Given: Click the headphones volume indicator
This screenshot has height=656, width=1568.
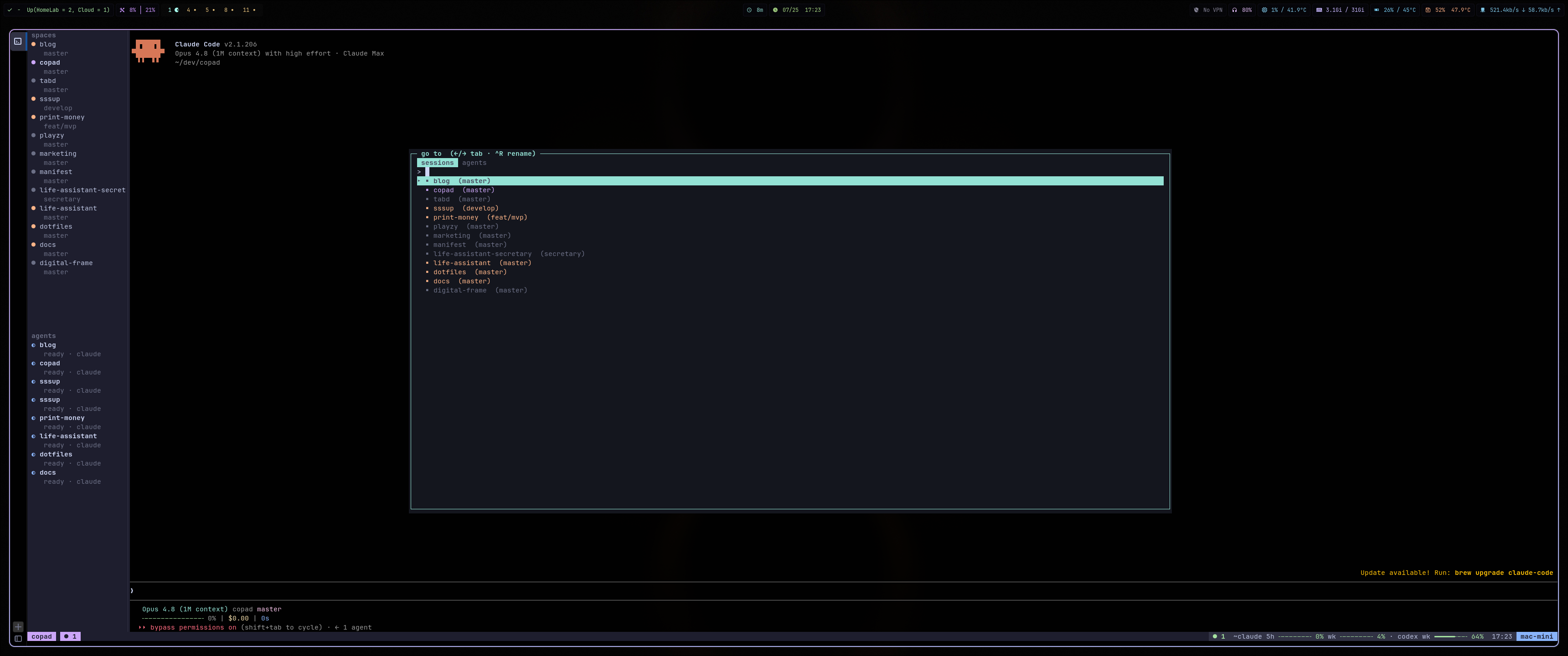Looking at the screenshot, I should tap(1234, 10).
